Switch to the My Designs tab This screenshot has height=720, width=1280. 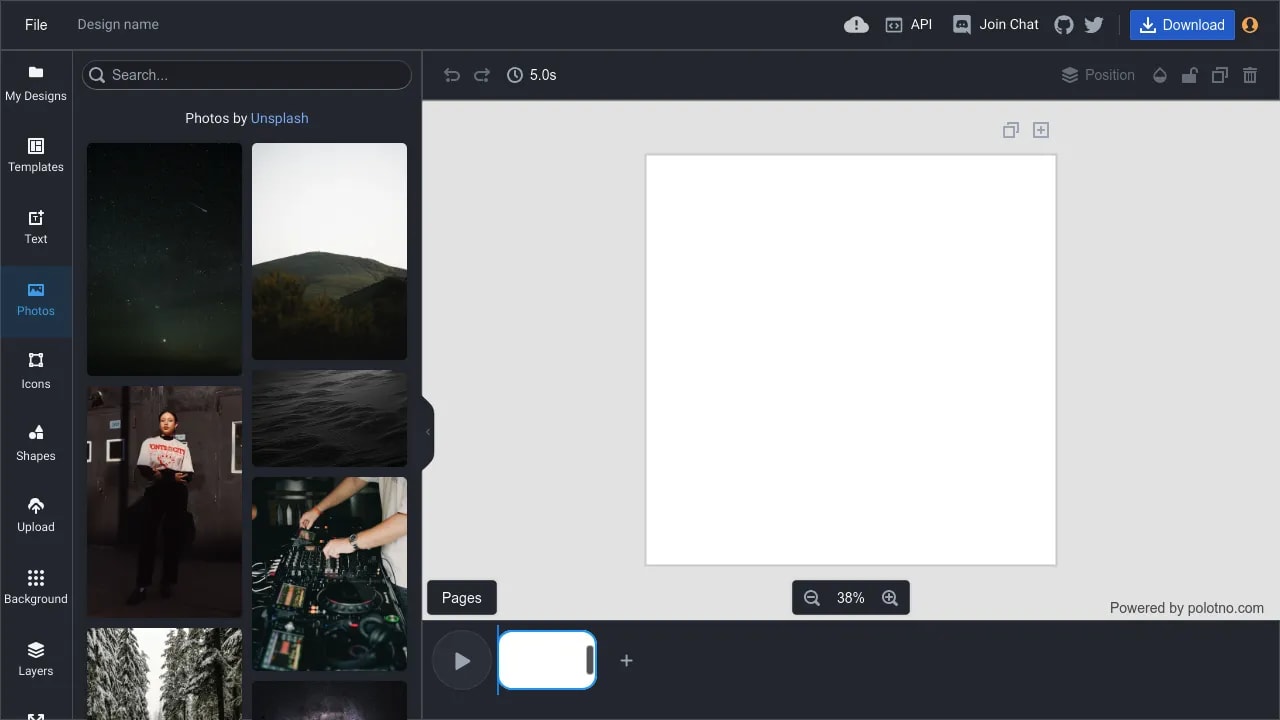36,85
